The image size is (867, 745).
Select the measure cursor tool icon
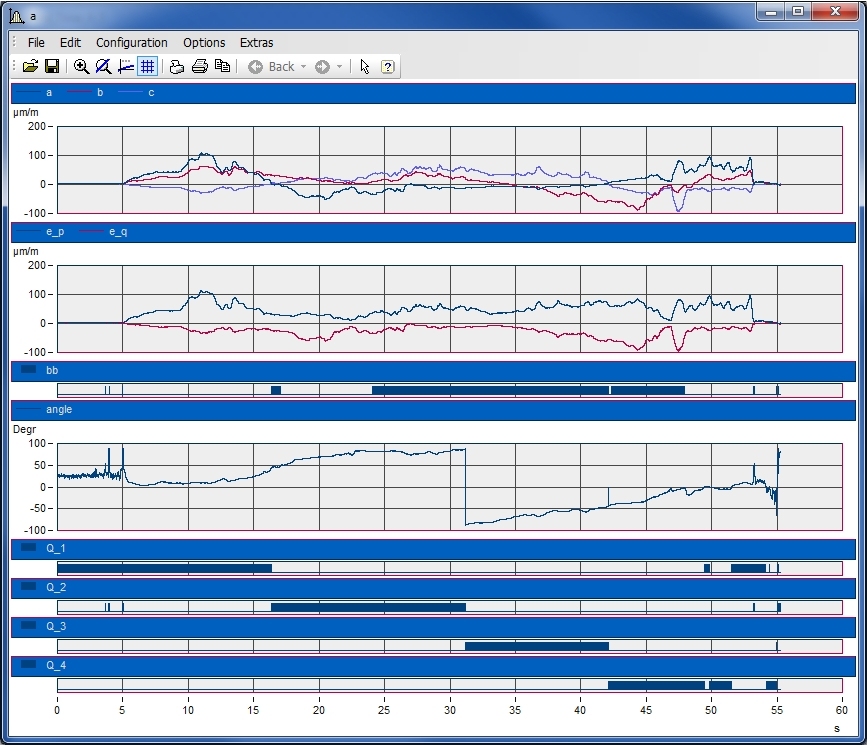tap(126, 67)
